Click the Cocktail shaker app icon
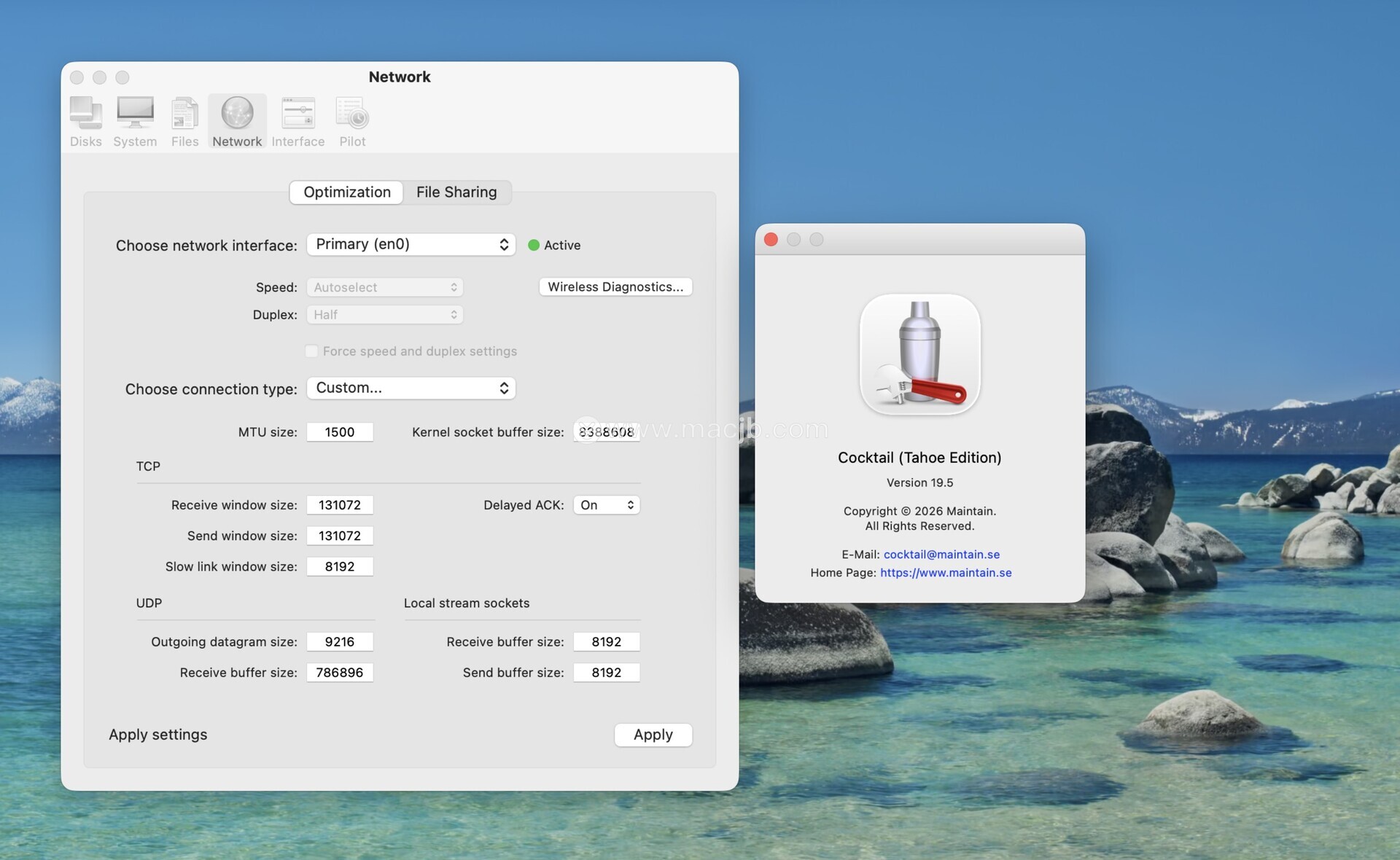 tap(919, 354)
